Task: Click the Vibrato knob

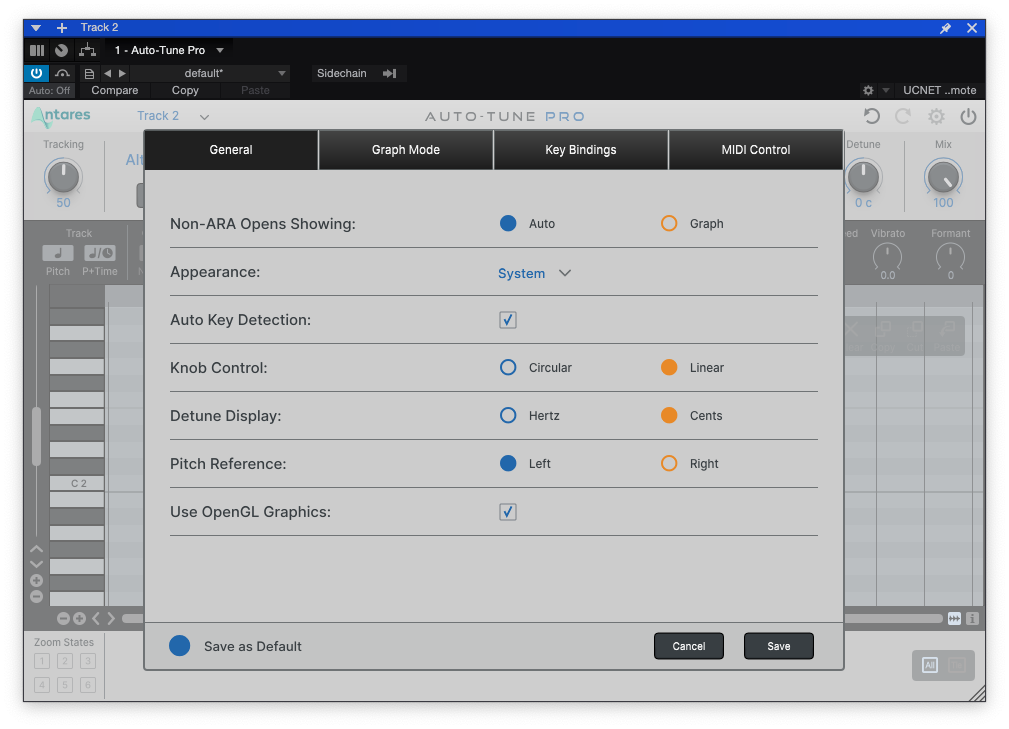Action: [x=887, y=257]
